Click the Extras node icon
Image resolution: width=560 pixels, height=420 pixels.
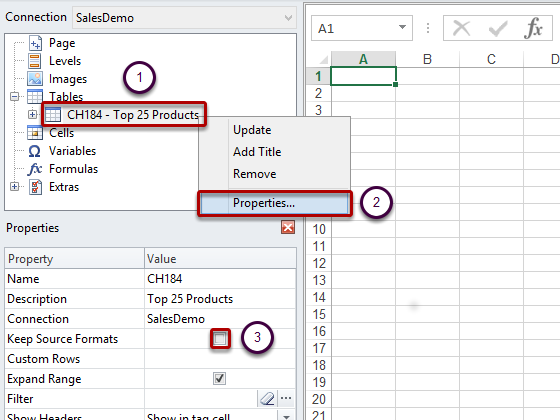(35, 187)
